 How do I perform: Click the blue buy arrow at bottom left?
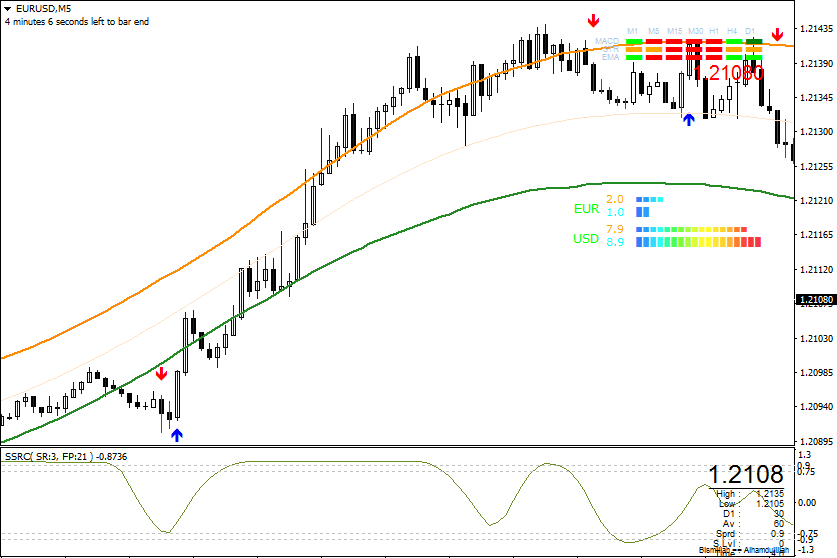click(x=177, y=434)
